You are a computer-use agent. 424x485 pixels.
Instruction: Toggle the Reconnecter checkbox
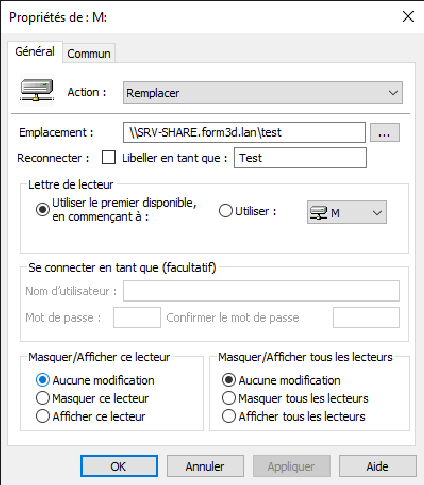click(x=109, y=157)
